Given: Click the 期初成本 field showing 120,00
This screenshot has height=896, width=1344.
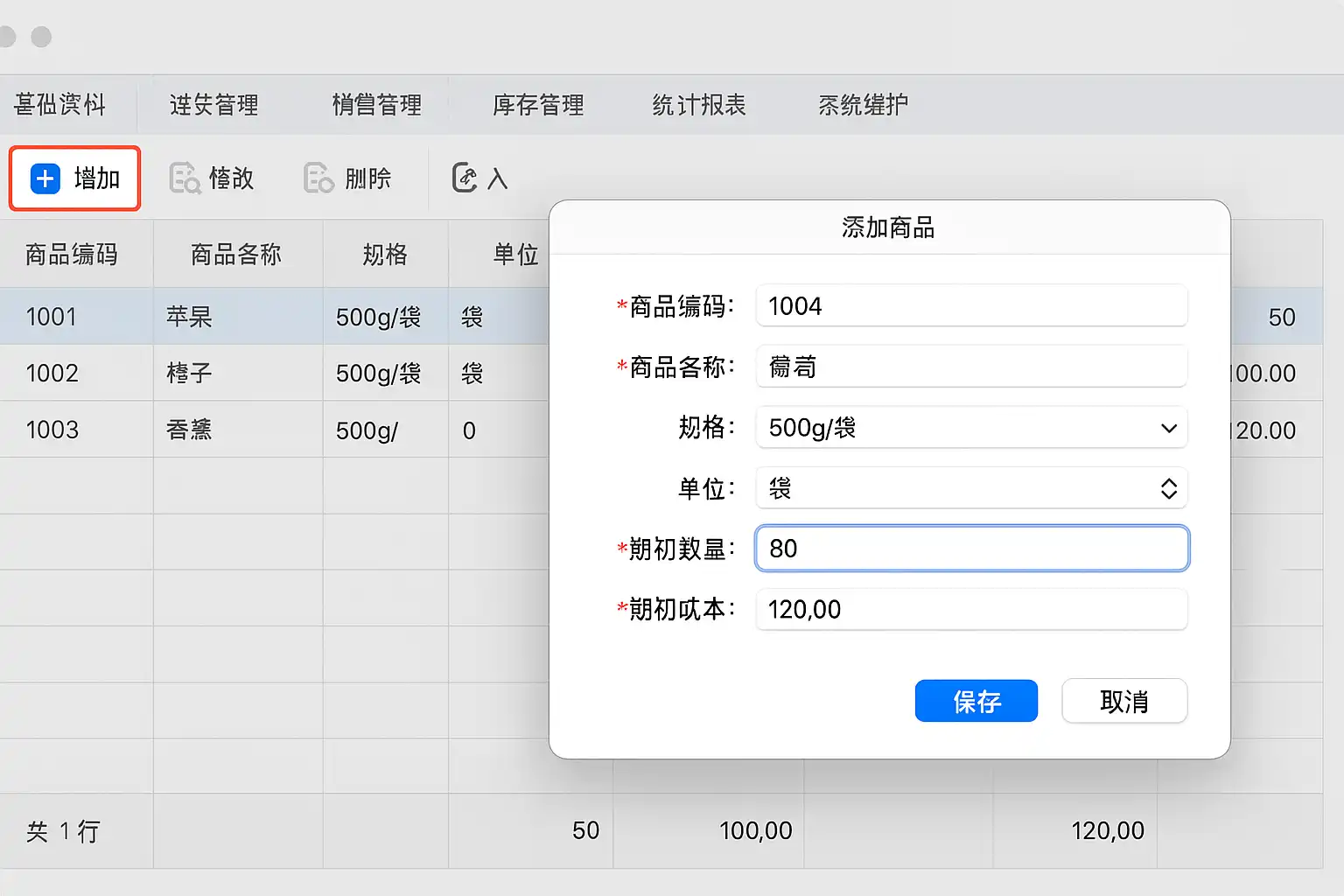Looking at the screenshot, I should point(971,609).
